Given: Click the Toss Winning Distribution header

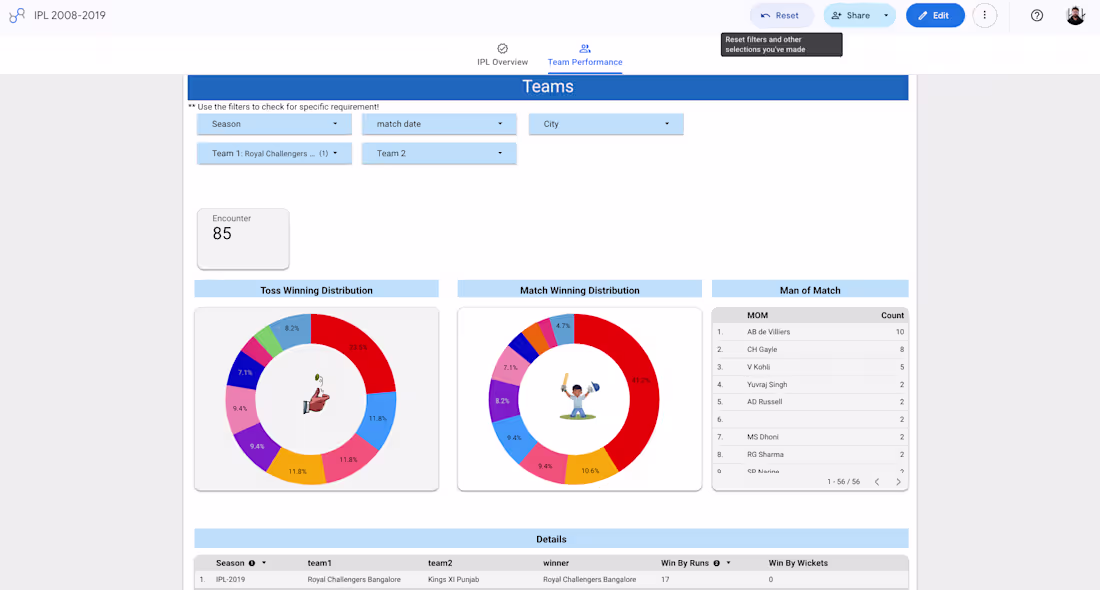Looking at the screenshot, I should point(316,290).
